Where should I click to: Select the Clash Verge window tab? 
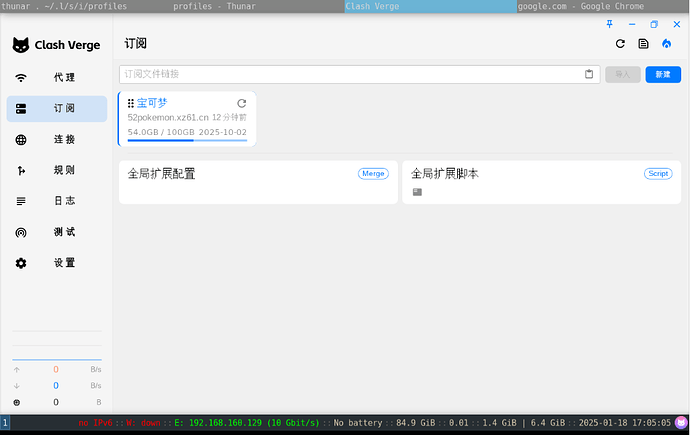[x=430, y=6]
